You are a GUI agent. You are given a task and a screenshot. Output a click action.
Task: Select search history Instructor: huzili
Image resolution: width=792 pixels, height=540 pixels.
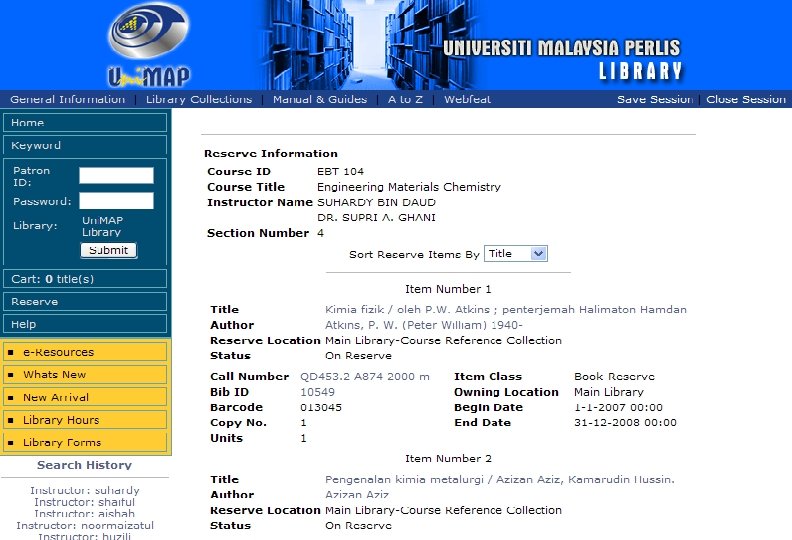tap(85, 536)
